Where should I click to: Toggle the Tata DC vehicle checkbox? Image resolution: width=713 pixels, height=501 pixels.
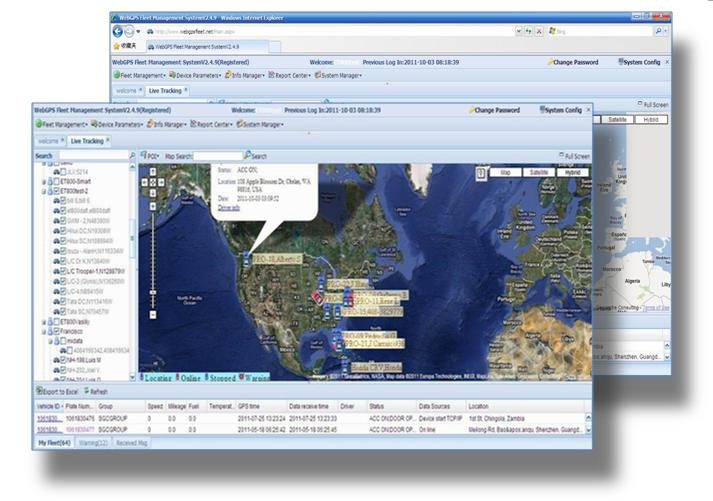click(x=63, y=301)
